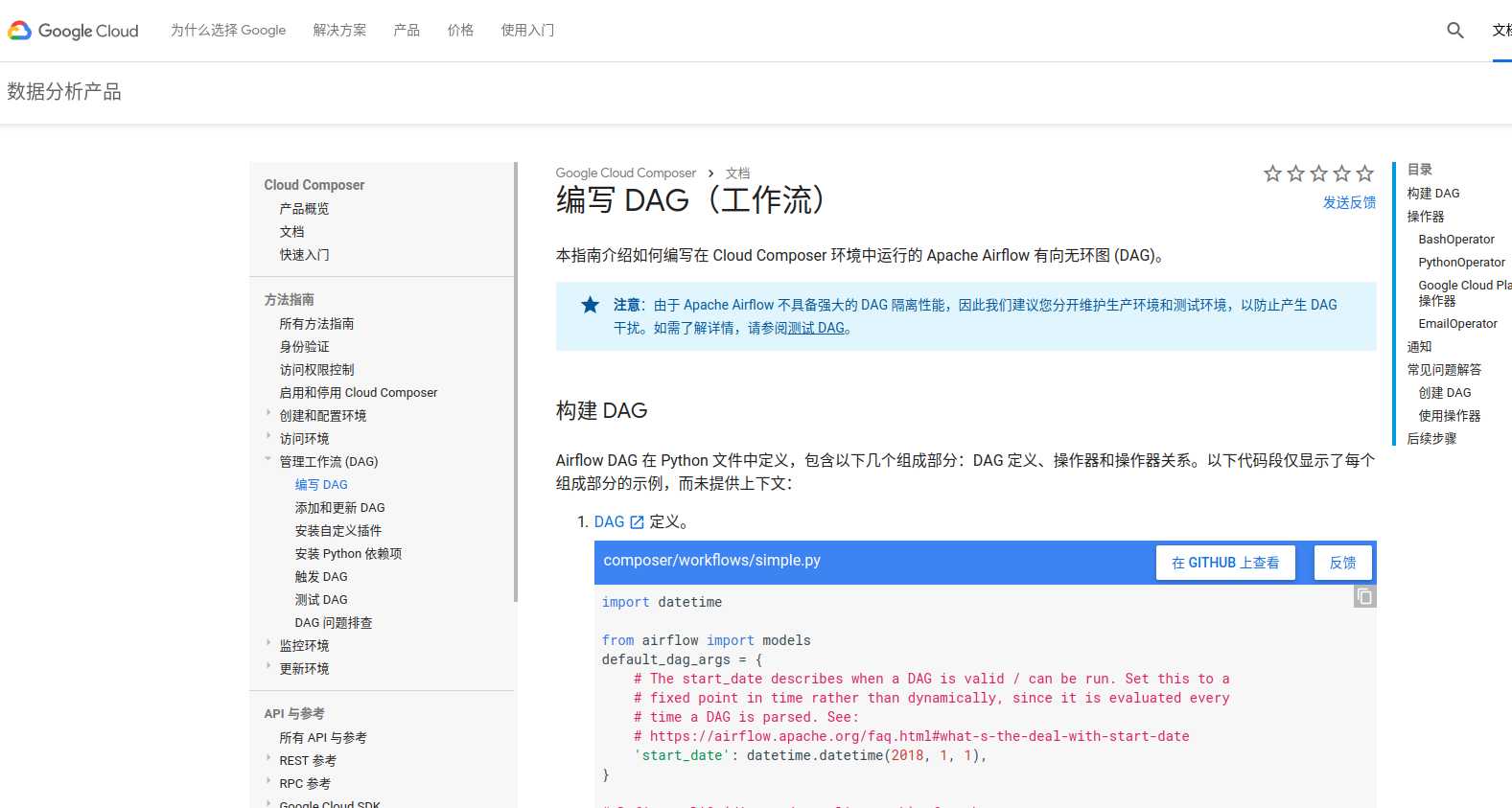Rate the page five stars
Image resolution: width=1512 pixels, height=808 pixels.
1364,173
